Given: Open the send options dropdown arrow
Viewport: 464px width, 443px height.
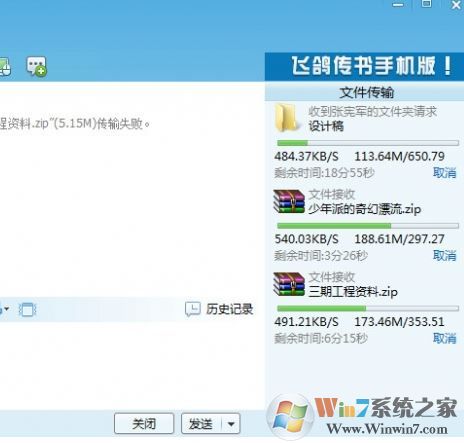Looking at the screenshot, I should (231, 424).
